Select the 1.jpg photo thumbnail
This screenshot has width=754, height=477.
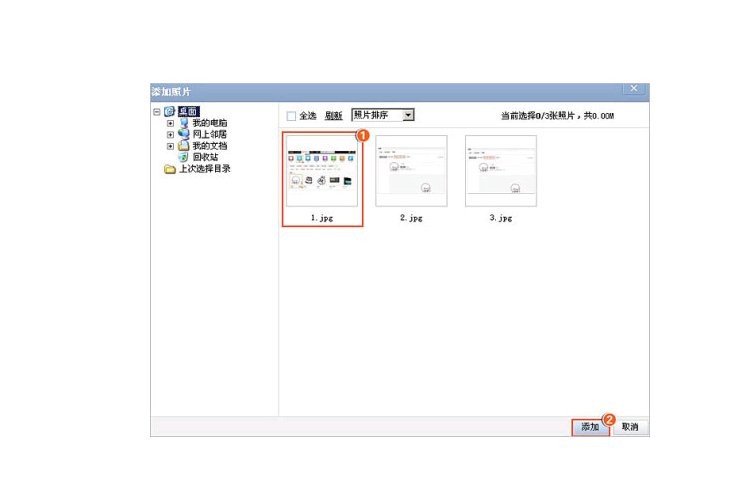(x=322, y=171)
